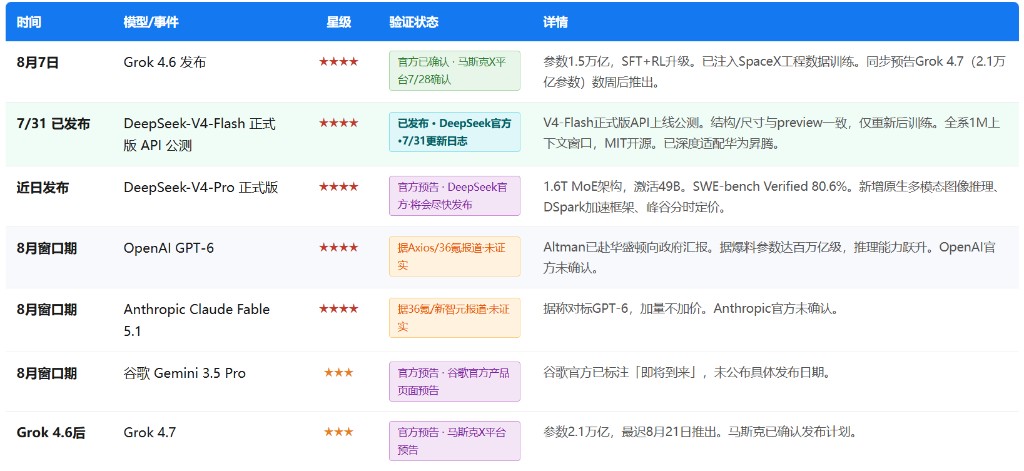
Task: Click the 官方预告·DeepSeek官方 将会尽快发布 badge
Action: click(x=455, y=195)
